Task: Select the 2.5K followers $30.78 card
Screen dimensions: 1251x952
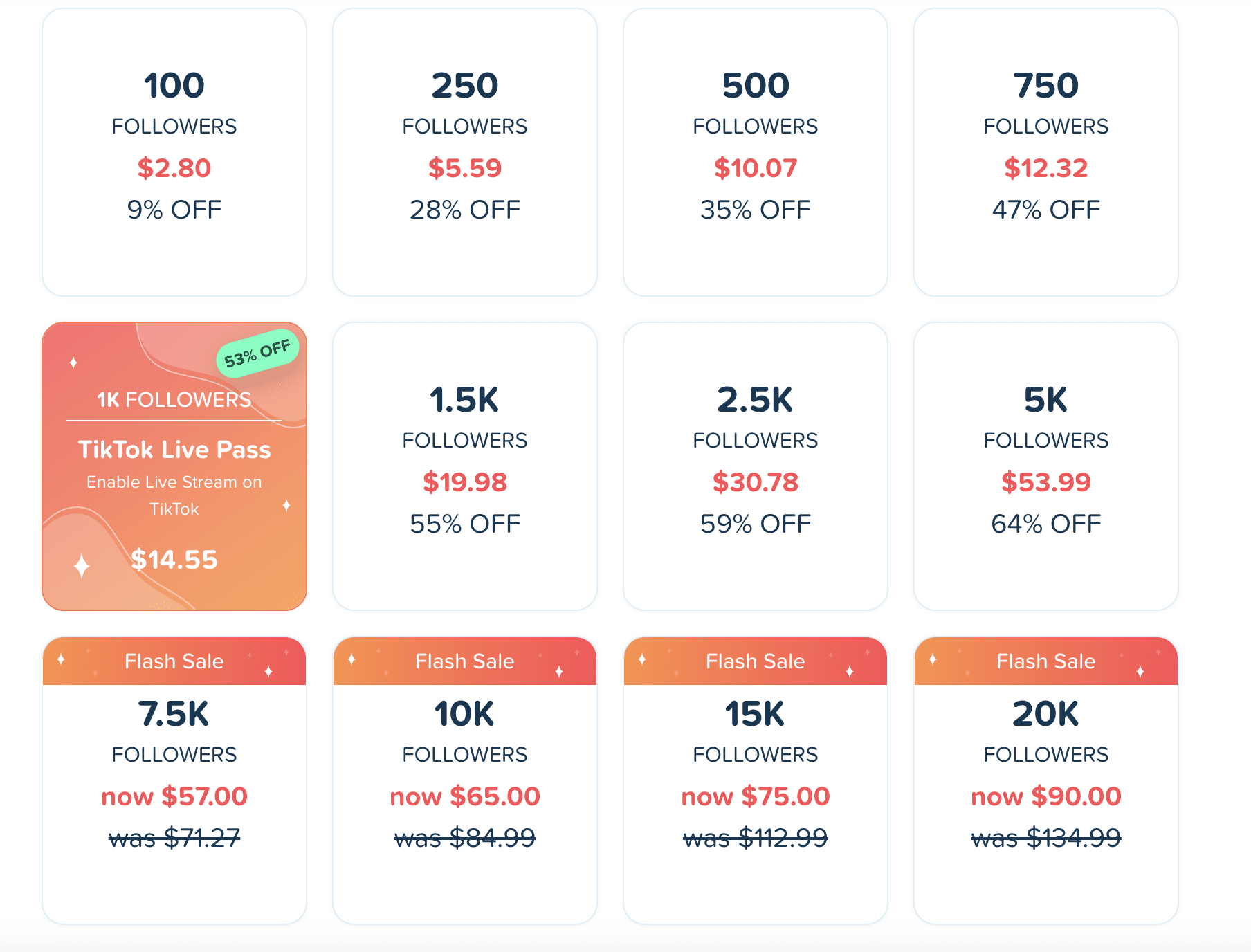Action: 756,466
